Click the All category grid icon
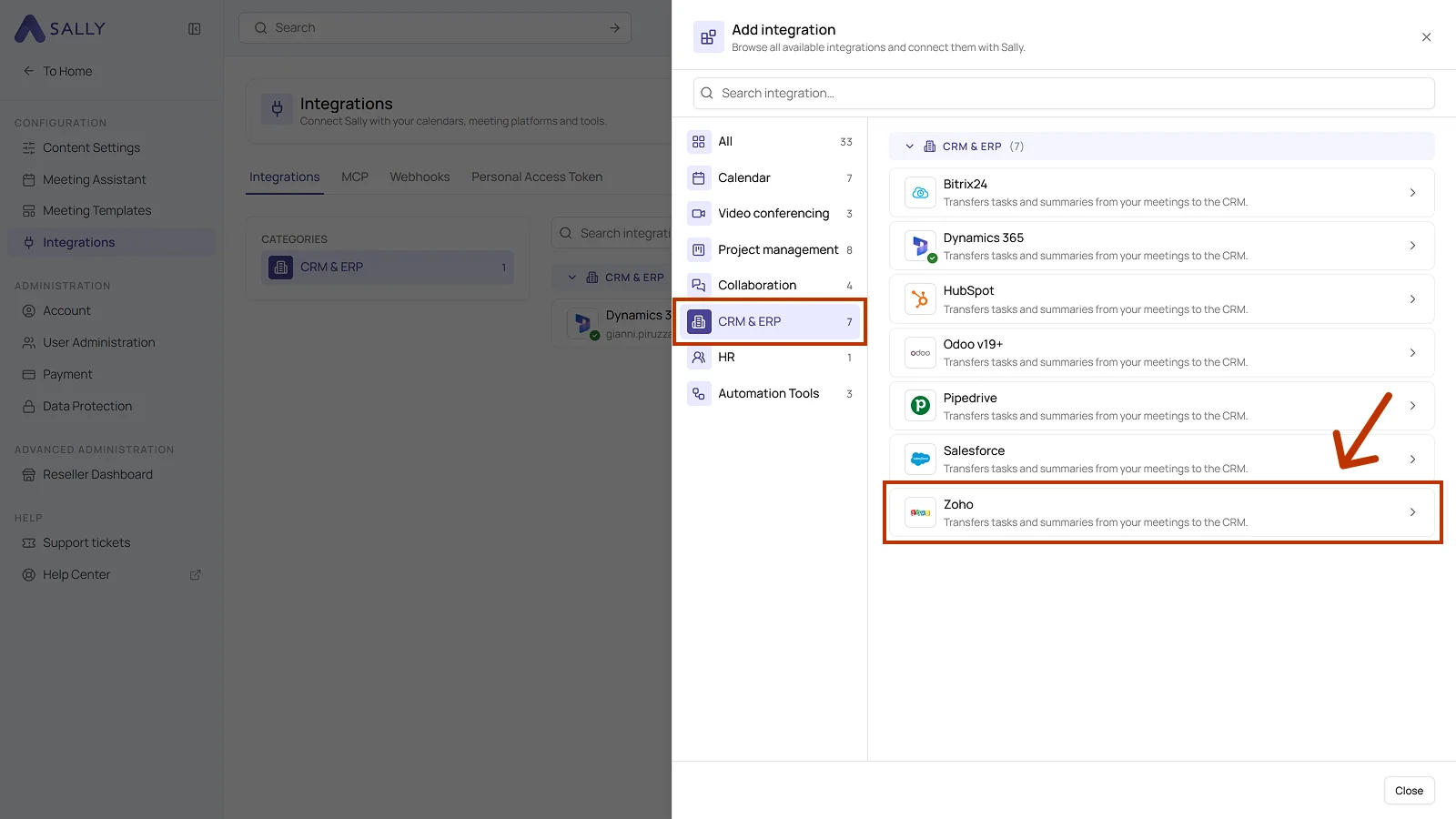 click(699, 142)
